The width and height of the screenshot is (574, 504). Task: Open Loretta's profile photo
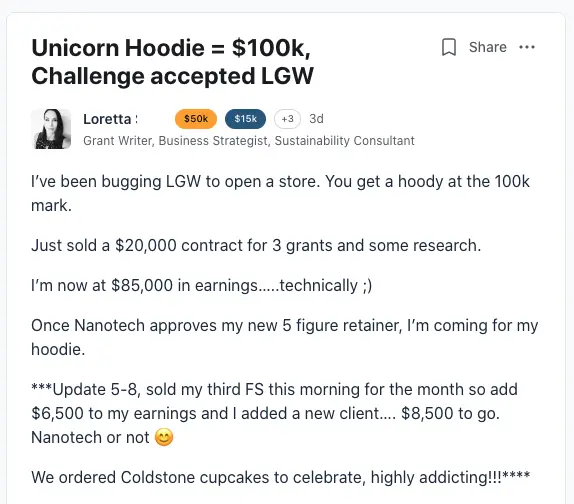point(51,129)
